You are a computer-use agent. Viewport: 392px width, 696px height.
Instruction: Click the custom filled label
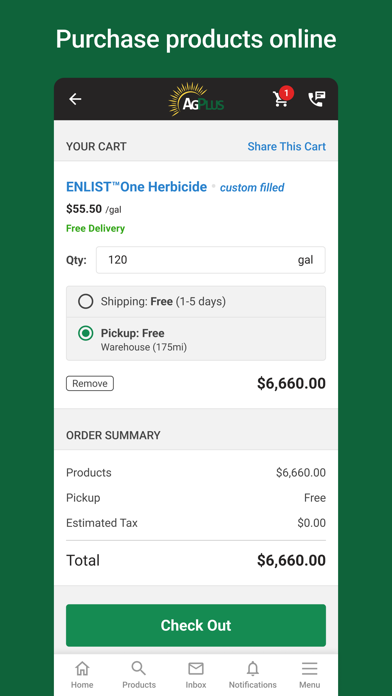[252, 188]
